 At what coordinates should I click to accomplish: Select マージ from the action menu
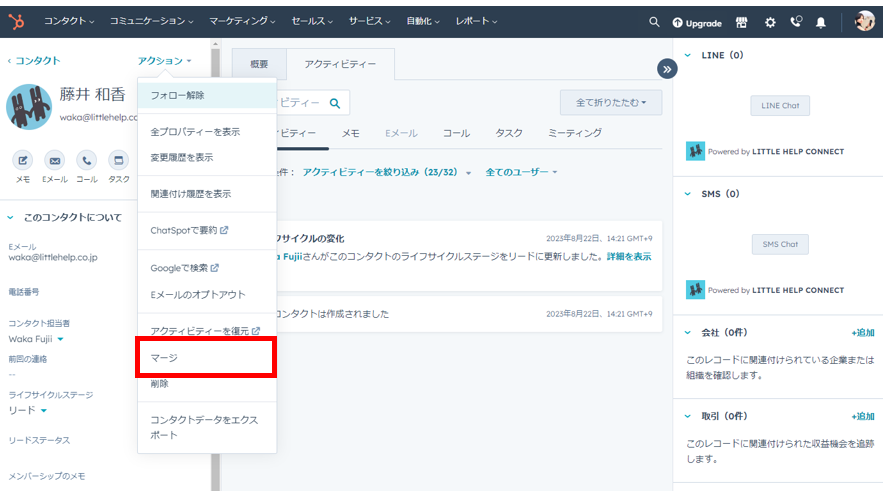[x=164, y=357]
